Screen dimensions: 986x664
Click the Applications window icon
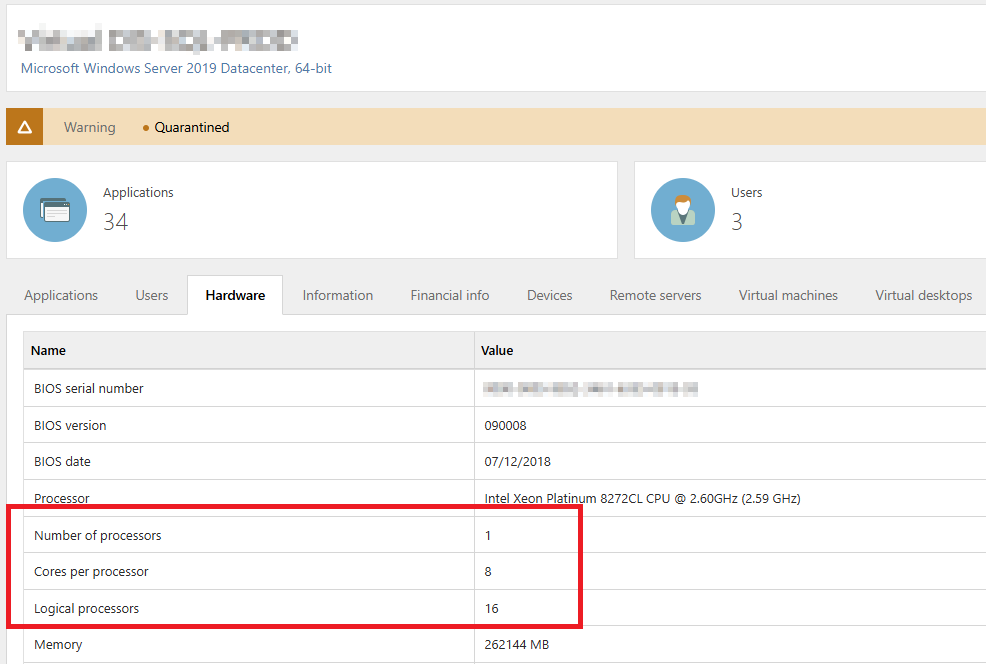coord(55,210)
